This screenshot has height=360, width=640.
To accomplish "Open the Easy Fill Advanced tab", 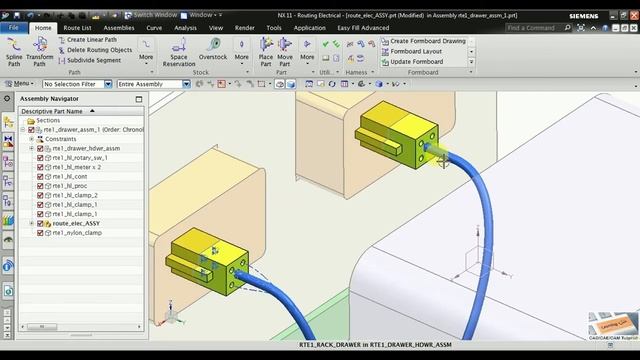I will pos(363,28).
